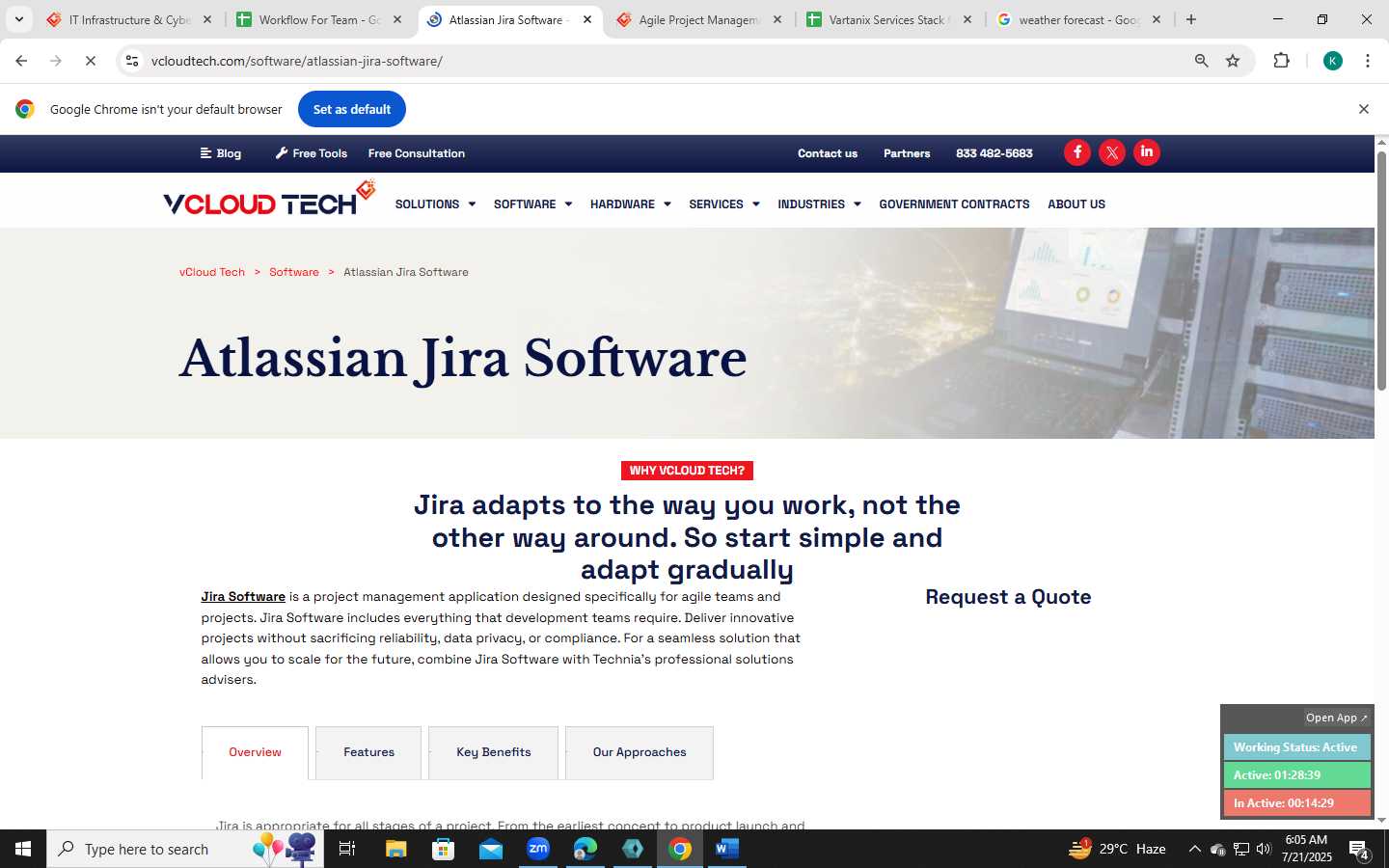
Task: Click Free Consultation link
Action: (417, 153)
